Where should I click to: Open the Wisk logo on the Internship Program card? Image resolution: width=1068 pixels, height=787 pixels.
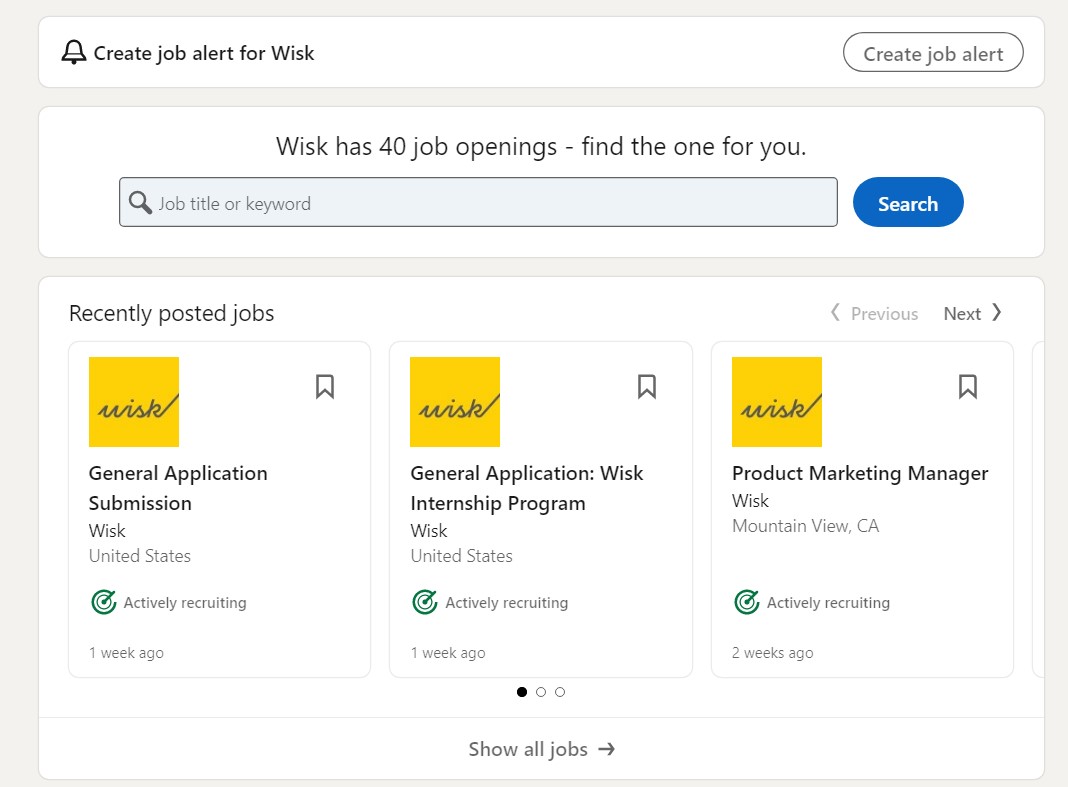tap(455, 401)
